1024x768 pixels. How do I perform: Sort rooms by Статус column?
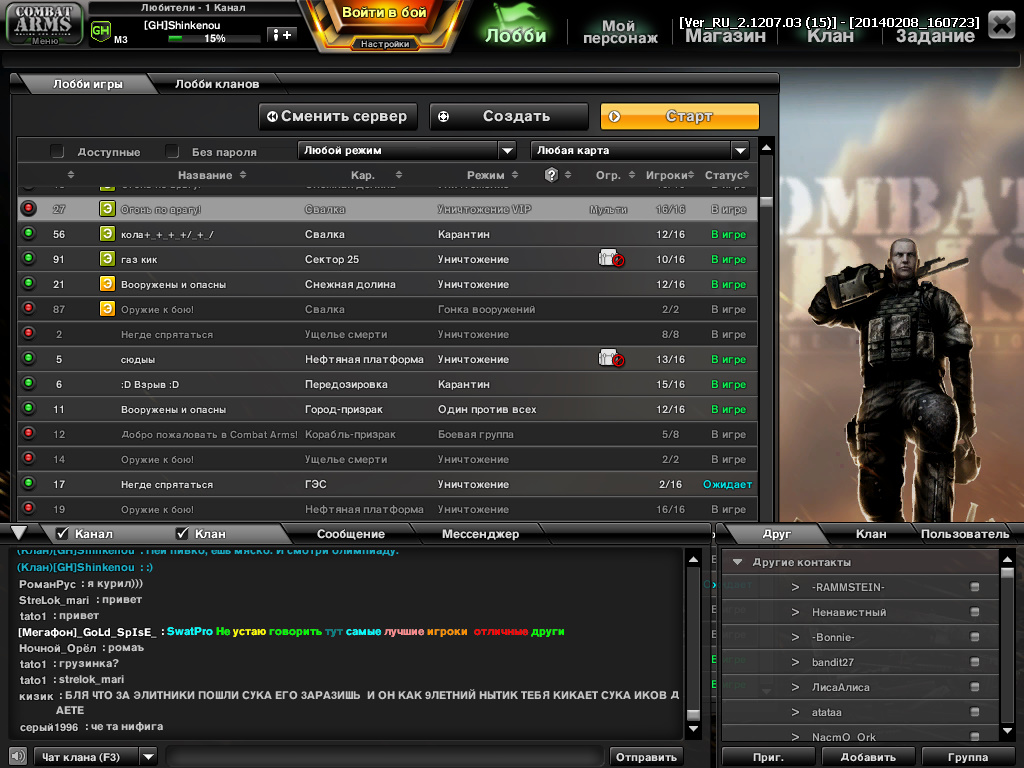point(727,175)
